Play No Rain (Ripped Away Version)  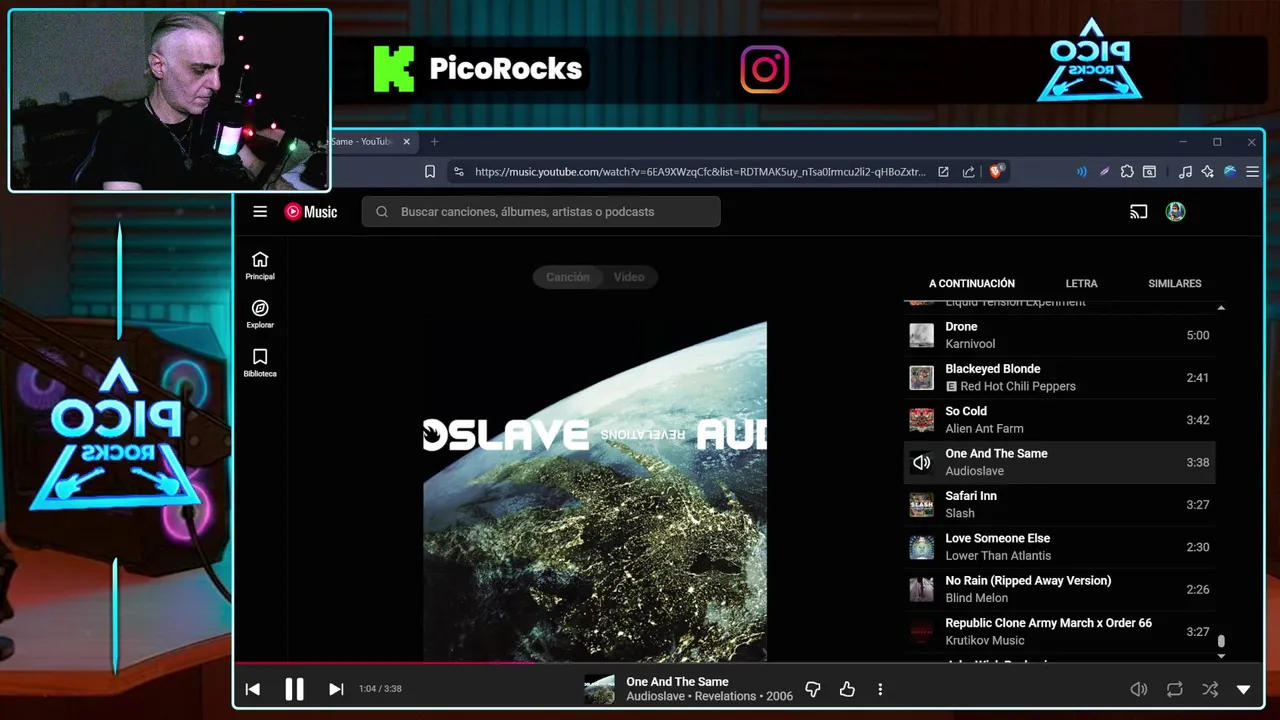pos(1060,589)
